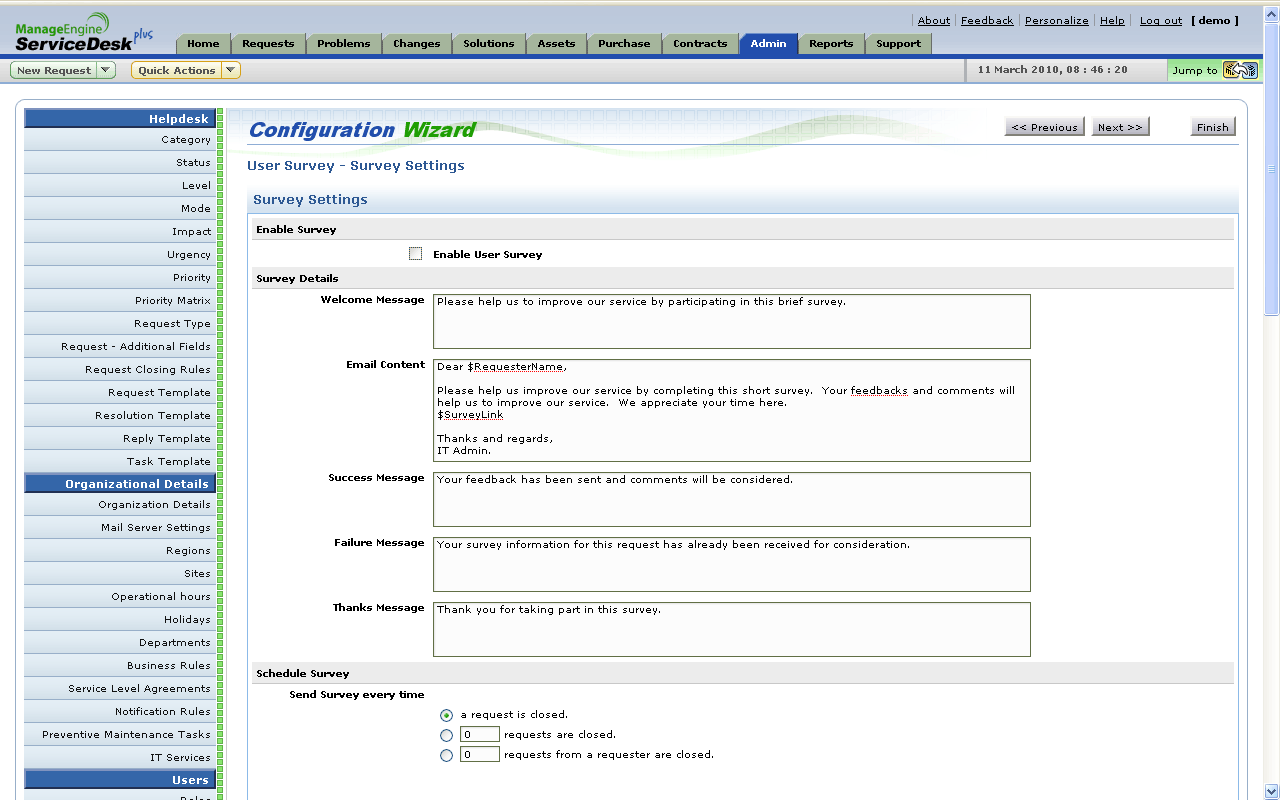Screen dimensions: 1280x800
Task: Select 'a request is closed' option
Action: pyautogui.click(x=446, y=715)
